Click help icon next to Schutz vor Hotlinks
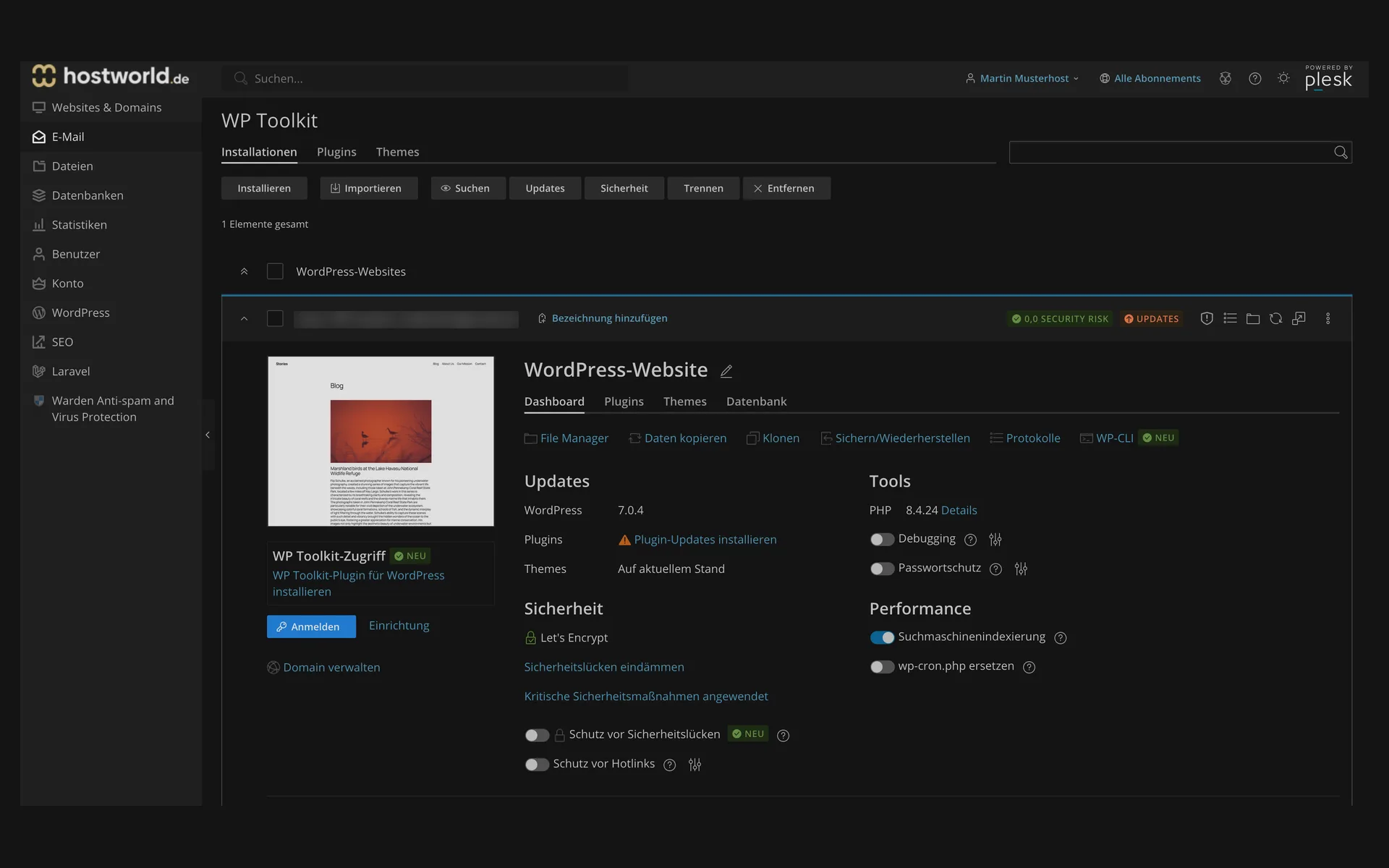The image size is (1389, 868). (670, 765)
